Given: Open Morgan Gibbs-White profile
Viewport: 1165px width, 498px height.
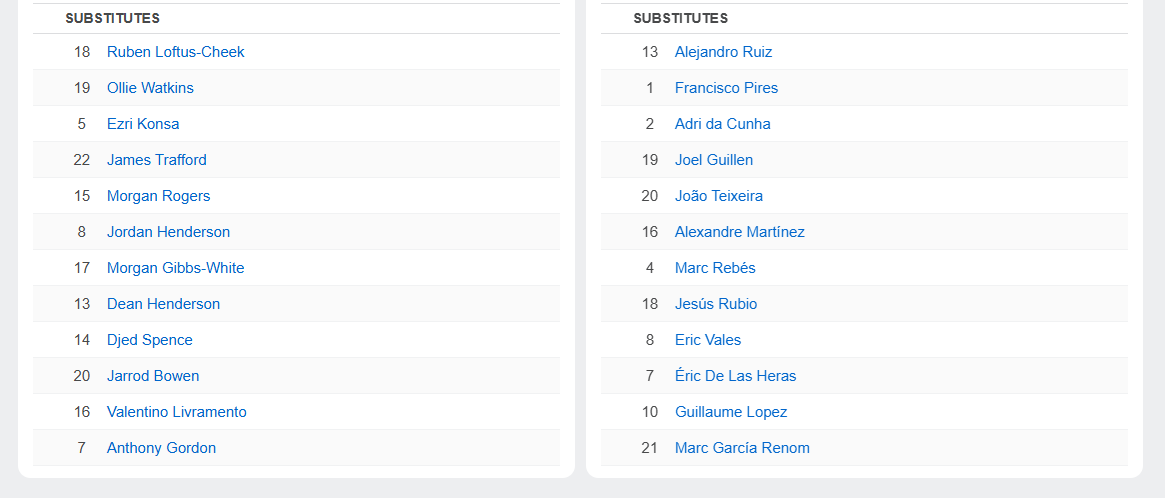Looking at the screenshot, I should [x=175, y=268].
